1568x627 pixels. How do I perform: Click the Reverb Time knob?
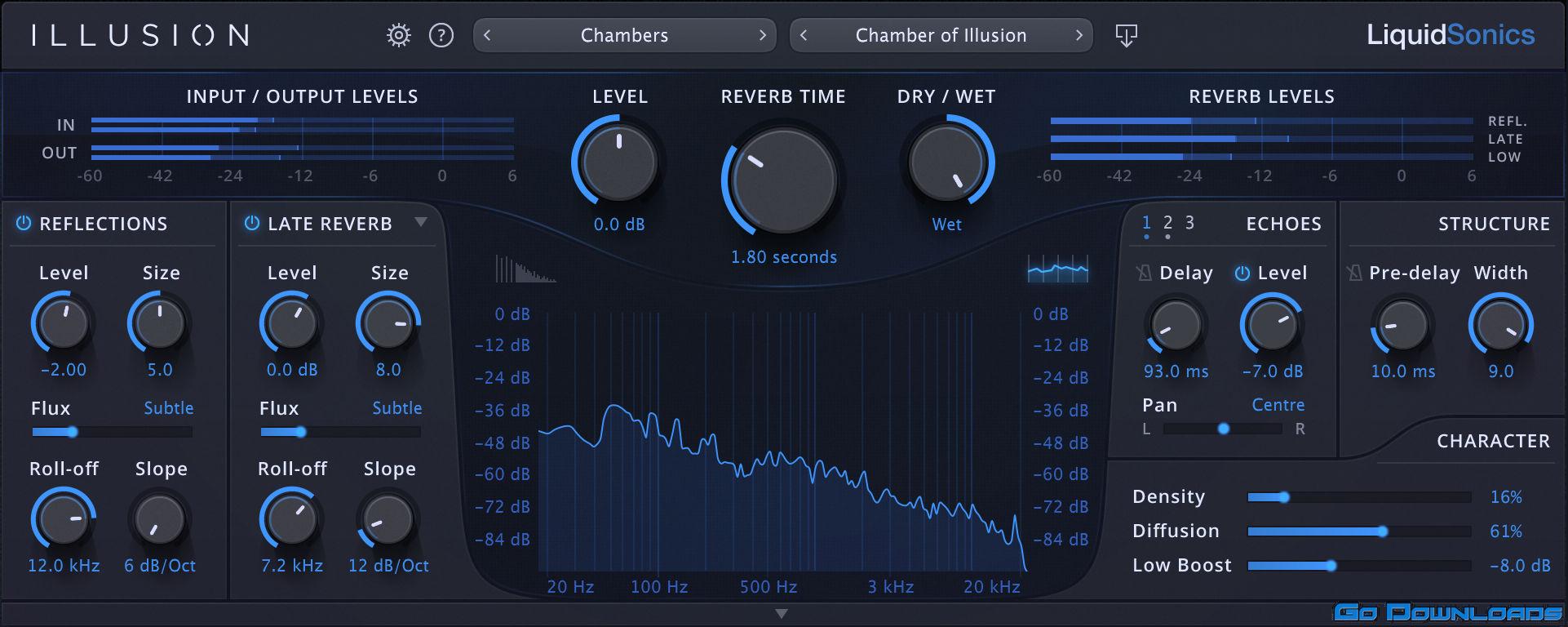click(783, 180)
